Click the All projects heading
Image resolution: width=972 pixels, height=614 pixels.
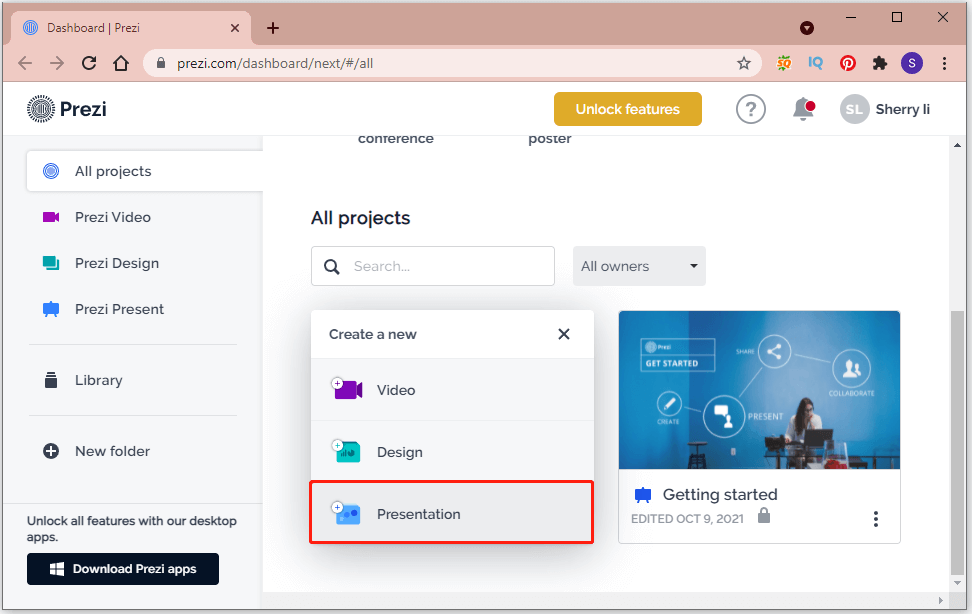tap(360, 218)
